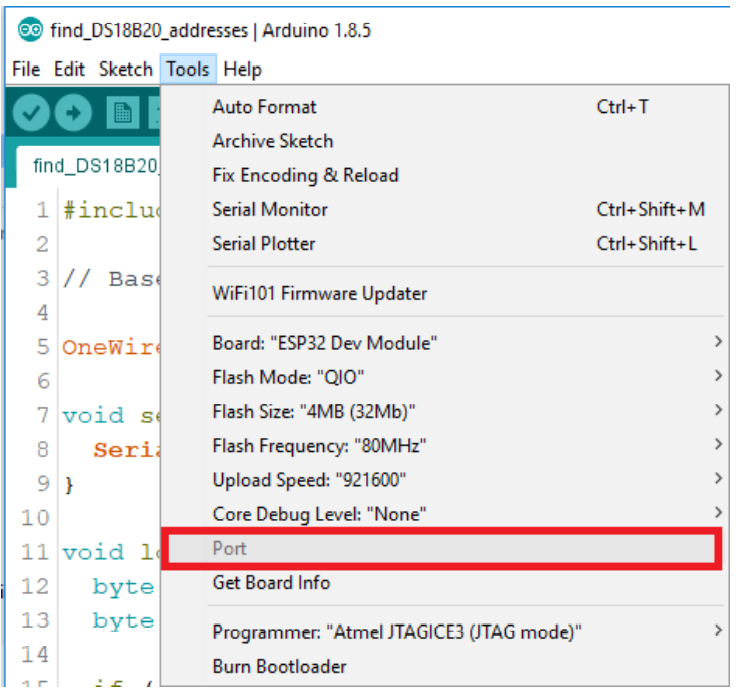Viewport: 738px width, 696px height.
Task: Open the Sketch menu
Action: (x=126, y=69)
